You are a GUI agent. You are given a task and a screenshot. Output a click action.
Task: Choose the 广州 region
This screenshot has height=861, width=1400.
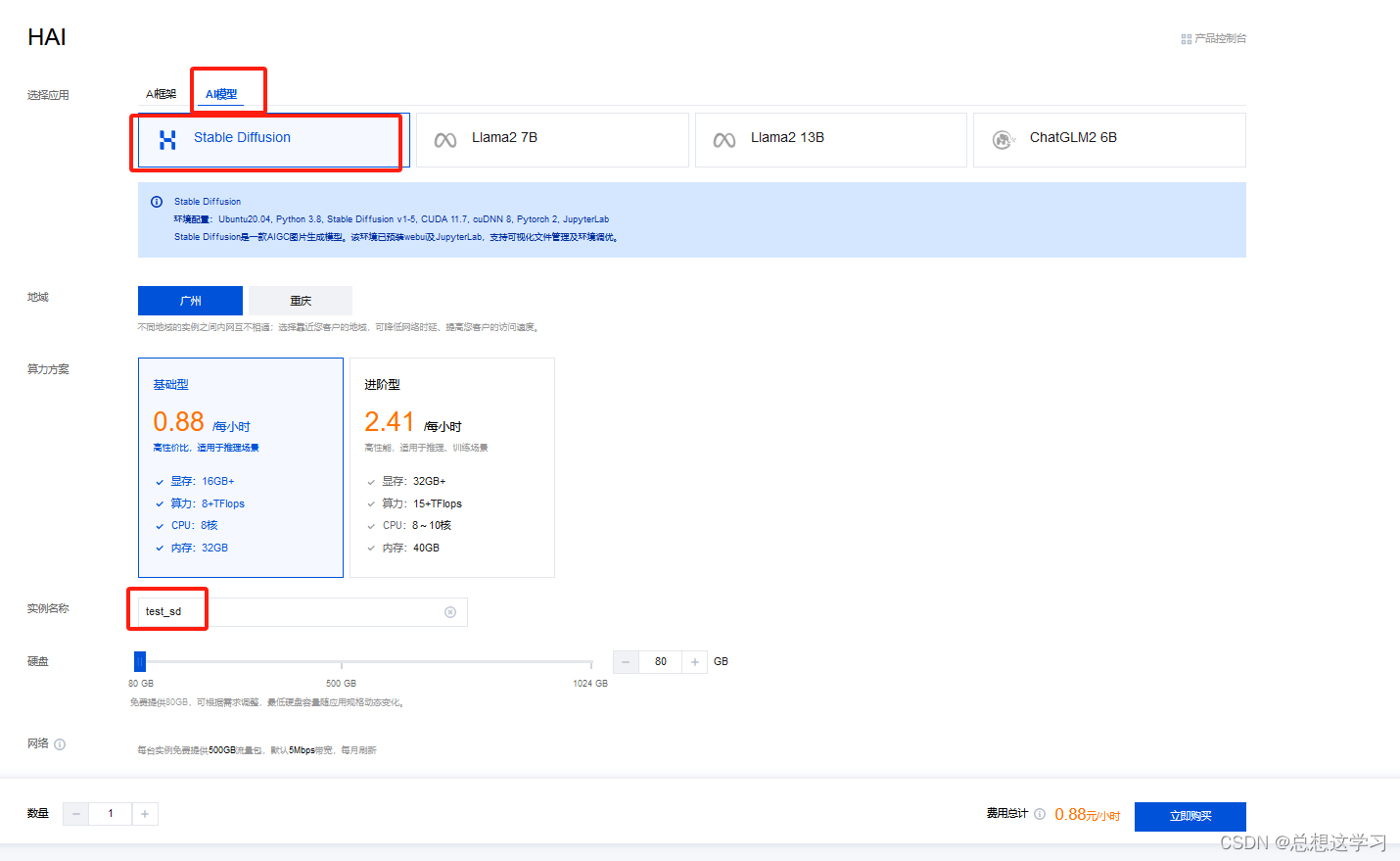[190, 301]
